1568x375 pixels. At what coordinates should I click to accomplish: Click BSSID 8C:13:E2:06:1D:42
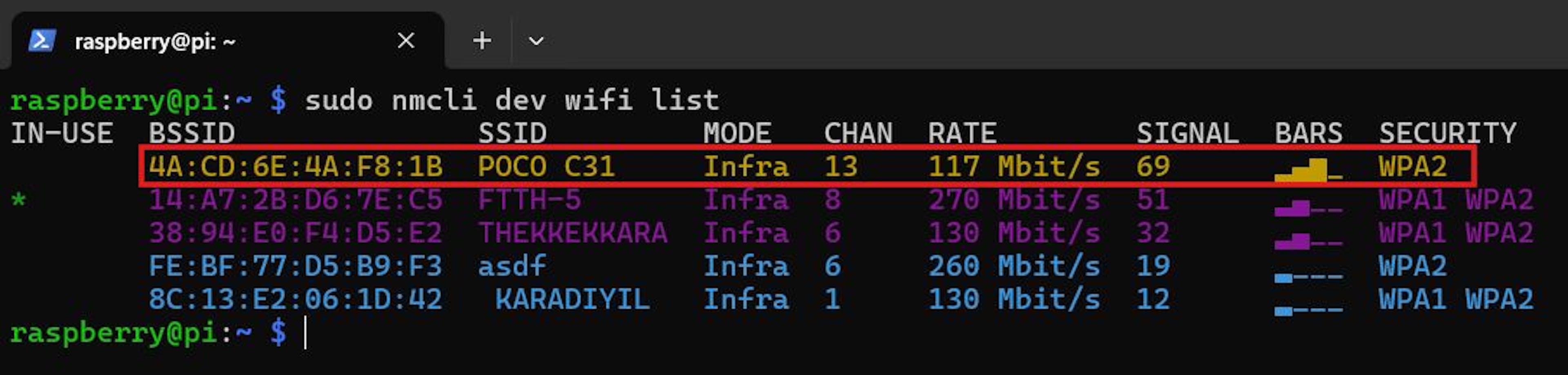tap(296, 299)
